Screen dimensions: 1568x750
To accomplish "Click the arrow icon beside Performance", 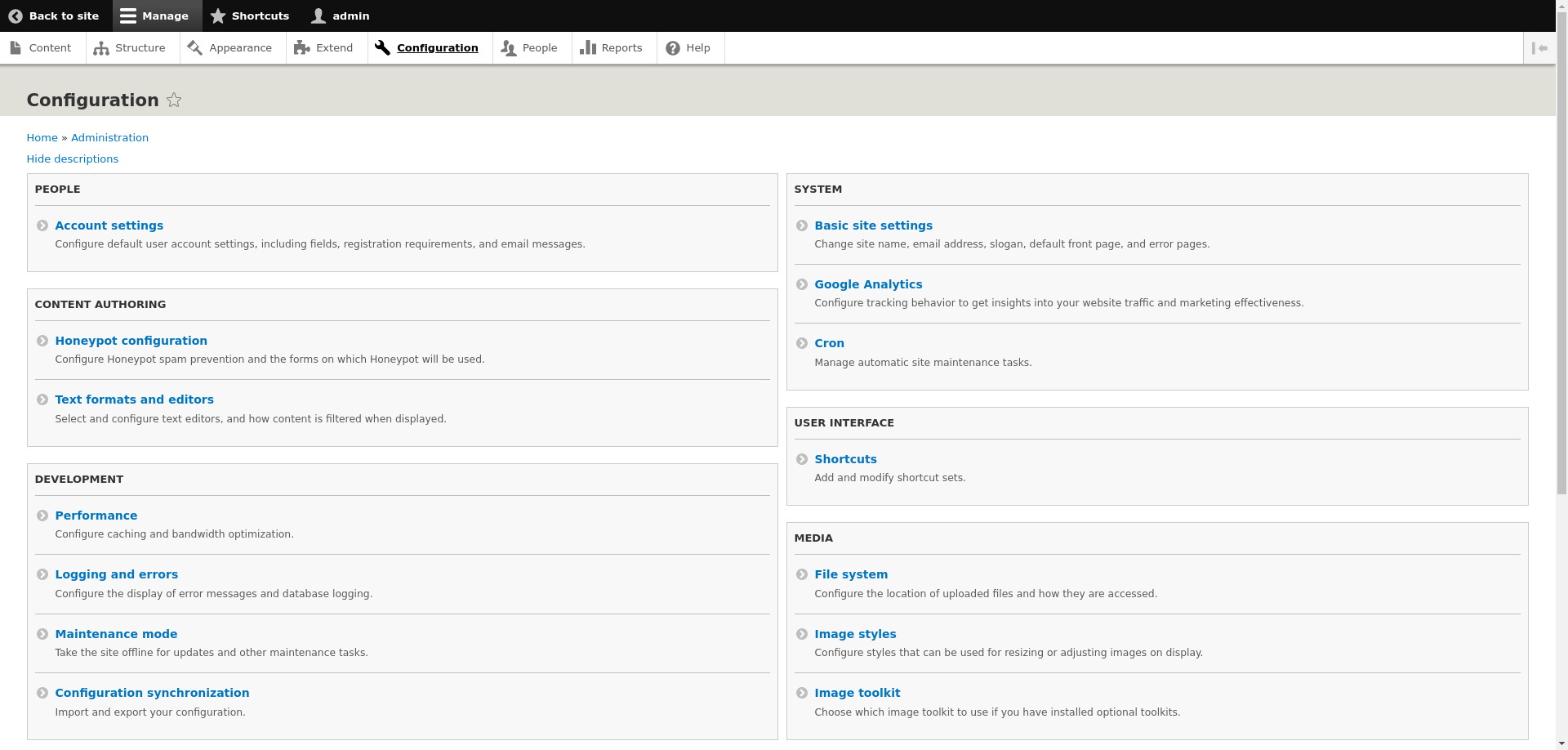I will click(42, 516).
